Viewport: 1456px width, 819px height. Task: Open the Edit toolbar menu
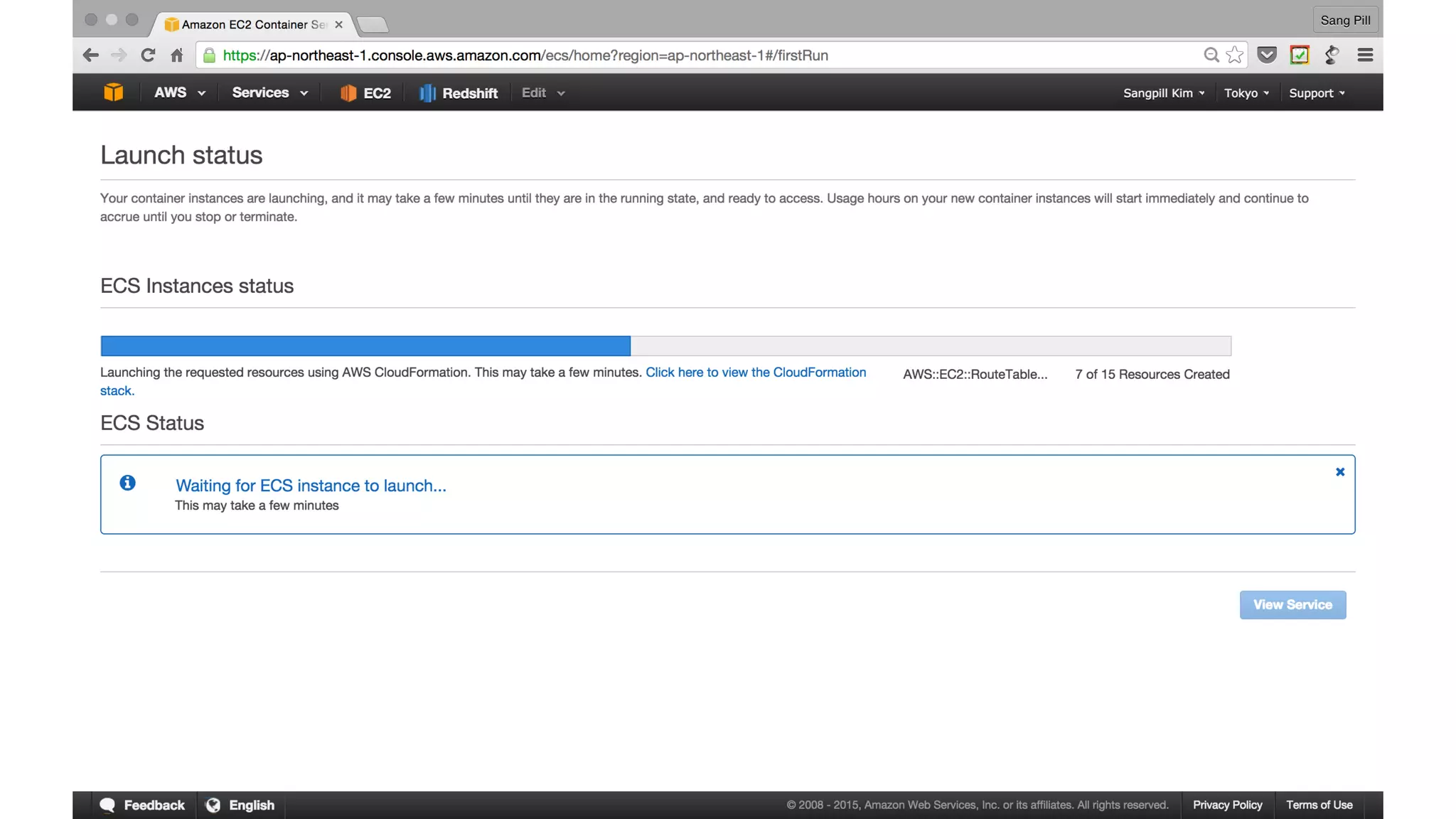pos(543,93)
